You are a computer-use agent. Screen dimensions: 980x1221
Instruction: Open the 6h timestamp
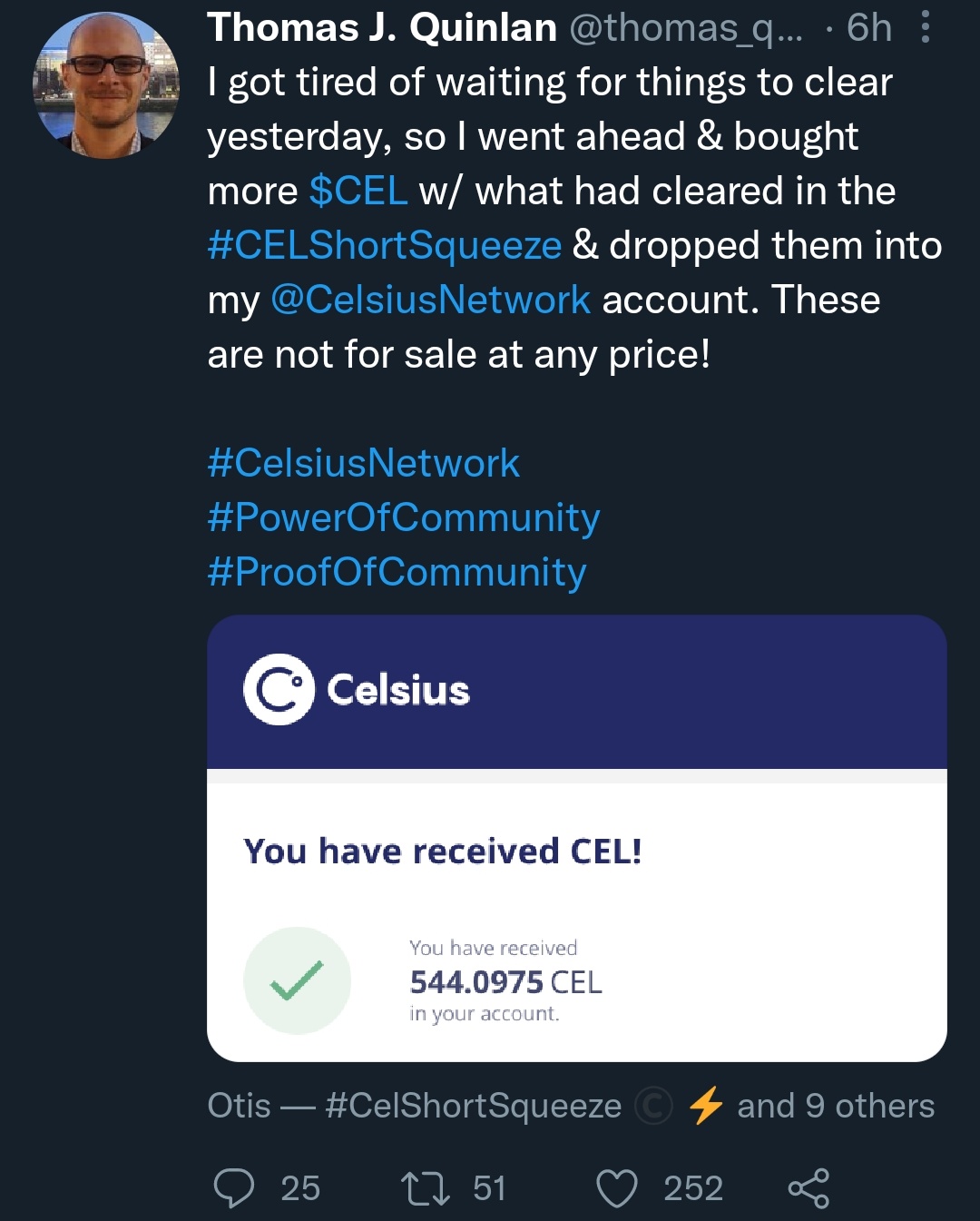pos(868,27)
